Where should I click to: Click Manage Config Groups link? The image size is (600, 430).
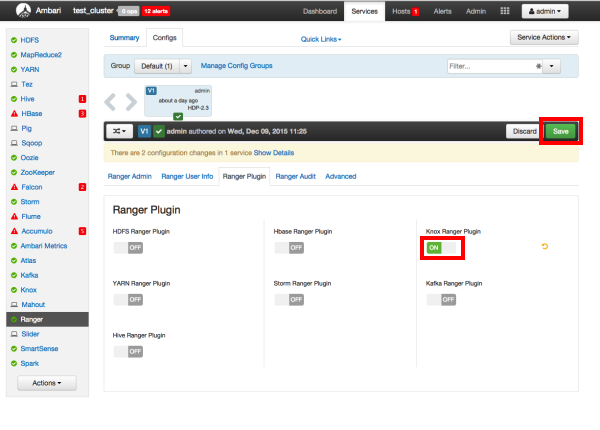tap(236, 66)
